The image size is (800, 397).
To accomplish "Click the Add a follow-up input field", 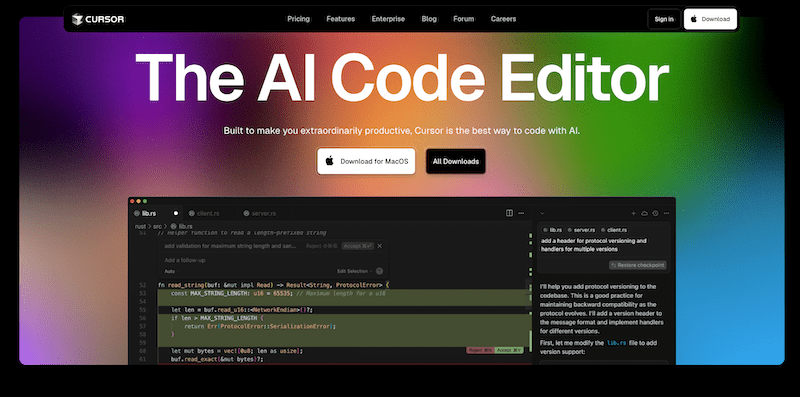I will (x=273, y=260).
